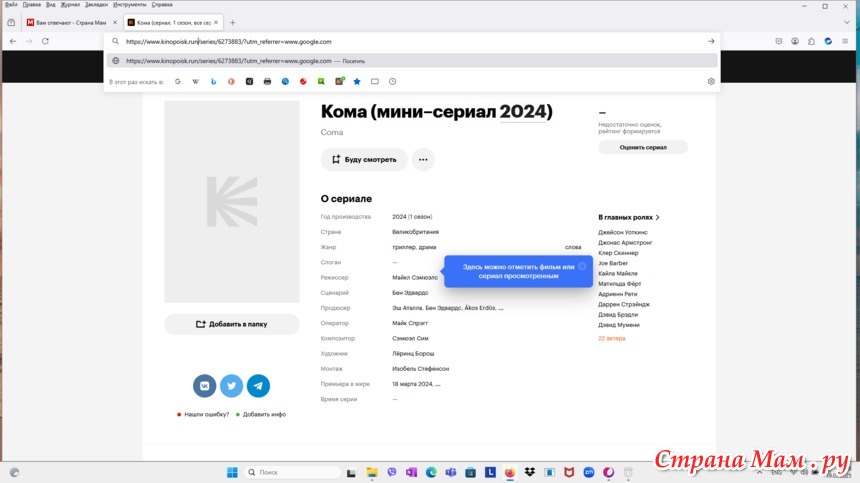Open the Firefox account icon
The width and height of the screenshot is (860, 483).
click(795, 41)
